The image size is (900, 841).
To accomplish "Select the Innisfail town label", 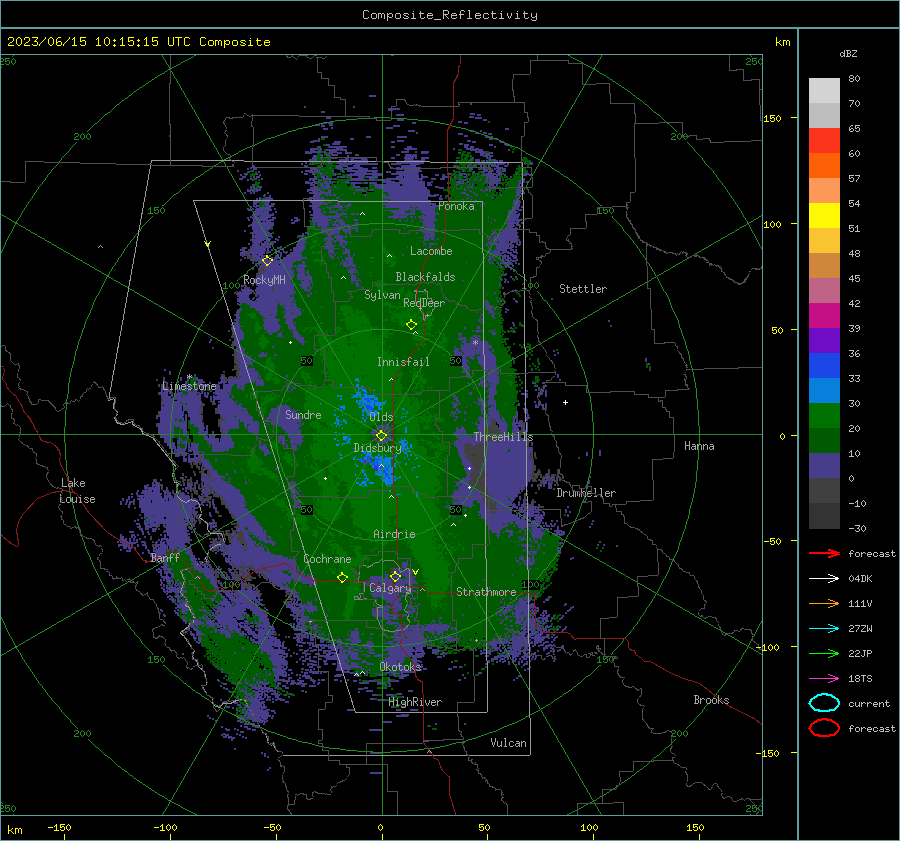I will [403, 362].
